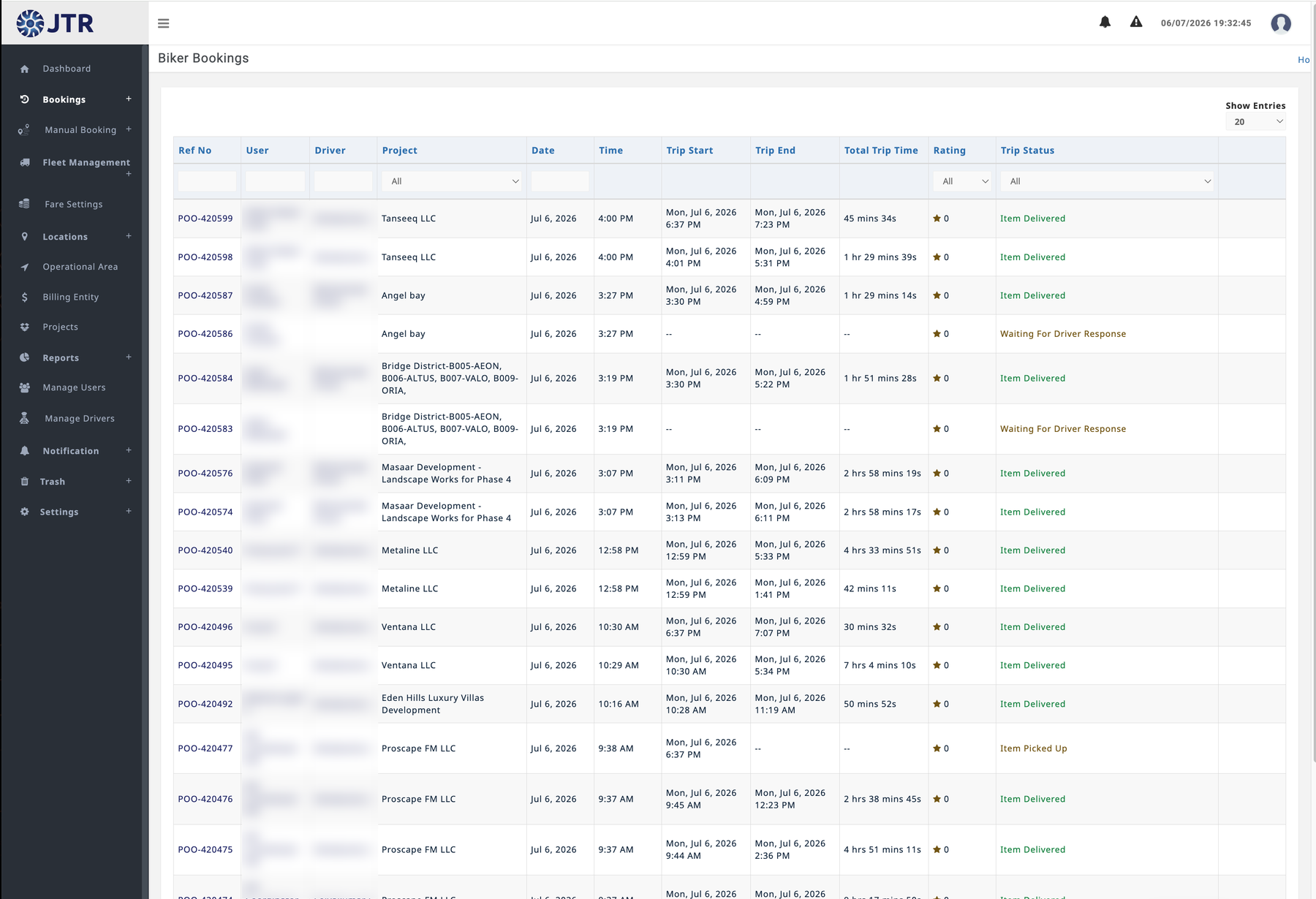Image resolution: width=1316 pixels, height=899 pixels.
Task: Expand the Bookings submenu plus
Action: [x=129, y=99]
